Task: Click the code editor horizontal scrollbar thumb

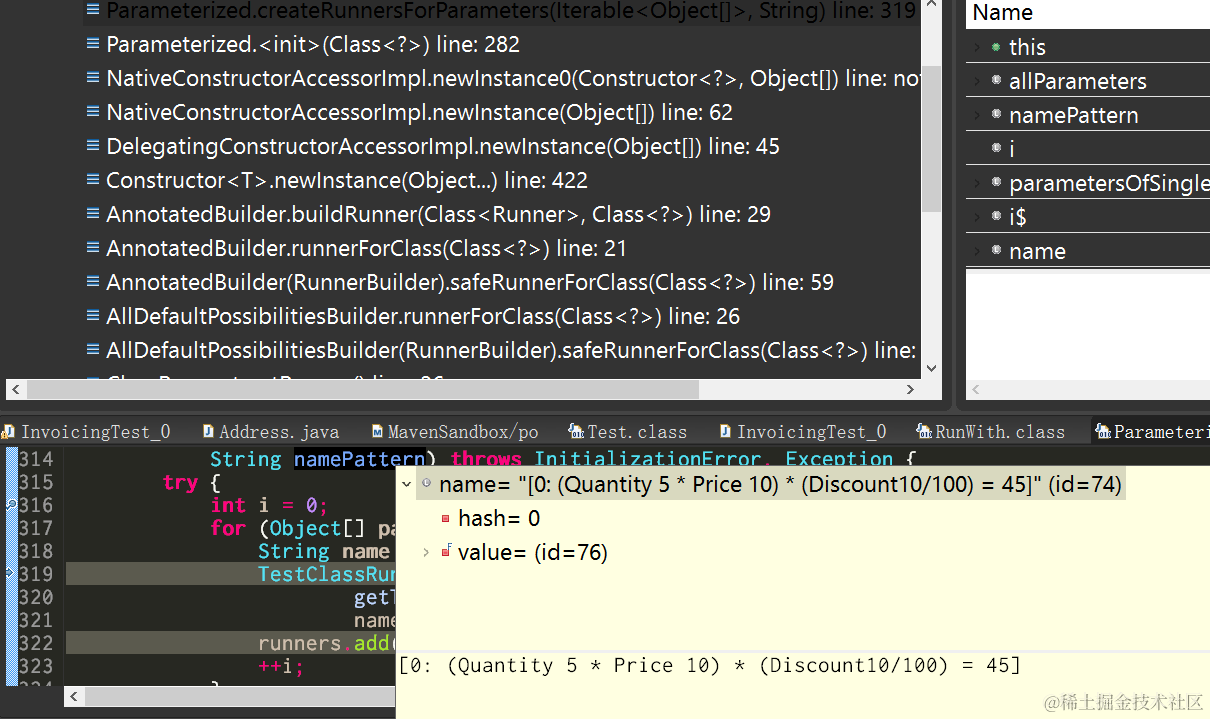Action: (242, 695)
